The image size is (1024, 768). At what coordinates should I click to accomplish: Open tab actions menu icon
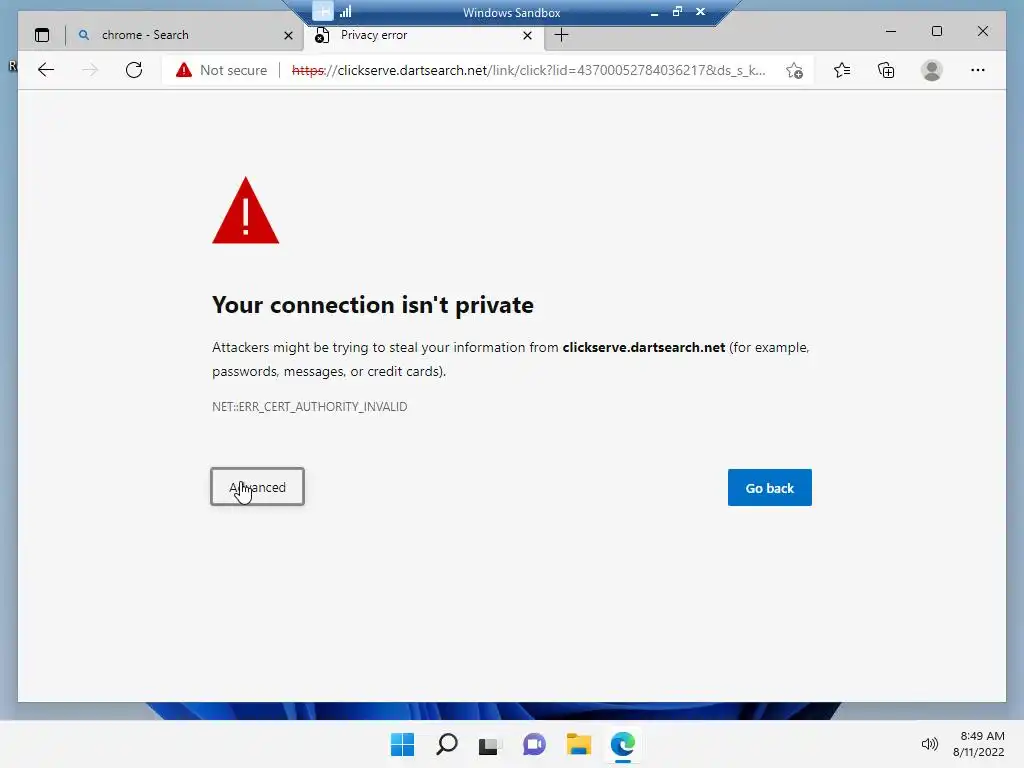click(x=42, y=35)
